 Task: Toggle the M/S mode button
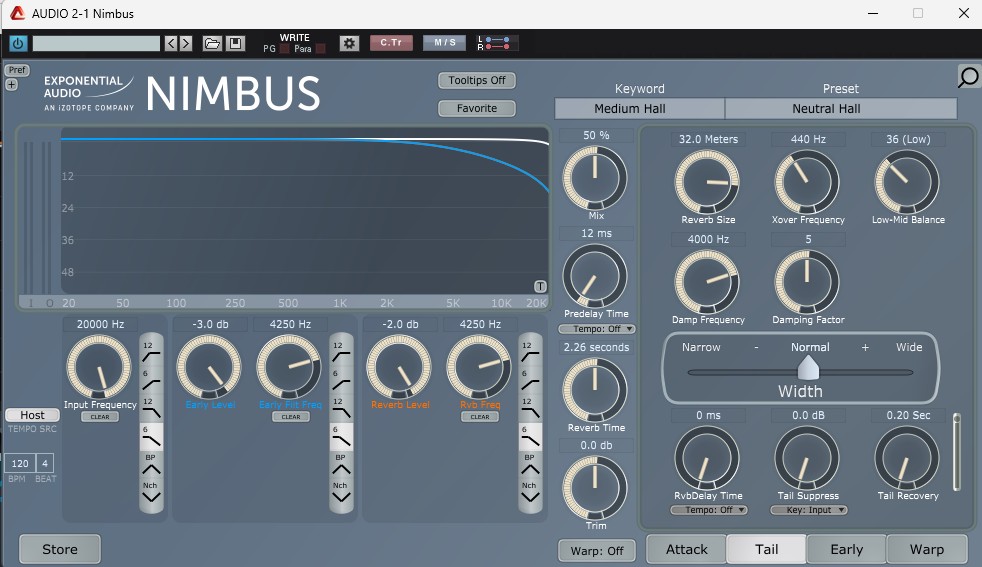click(x=445, y=43)
